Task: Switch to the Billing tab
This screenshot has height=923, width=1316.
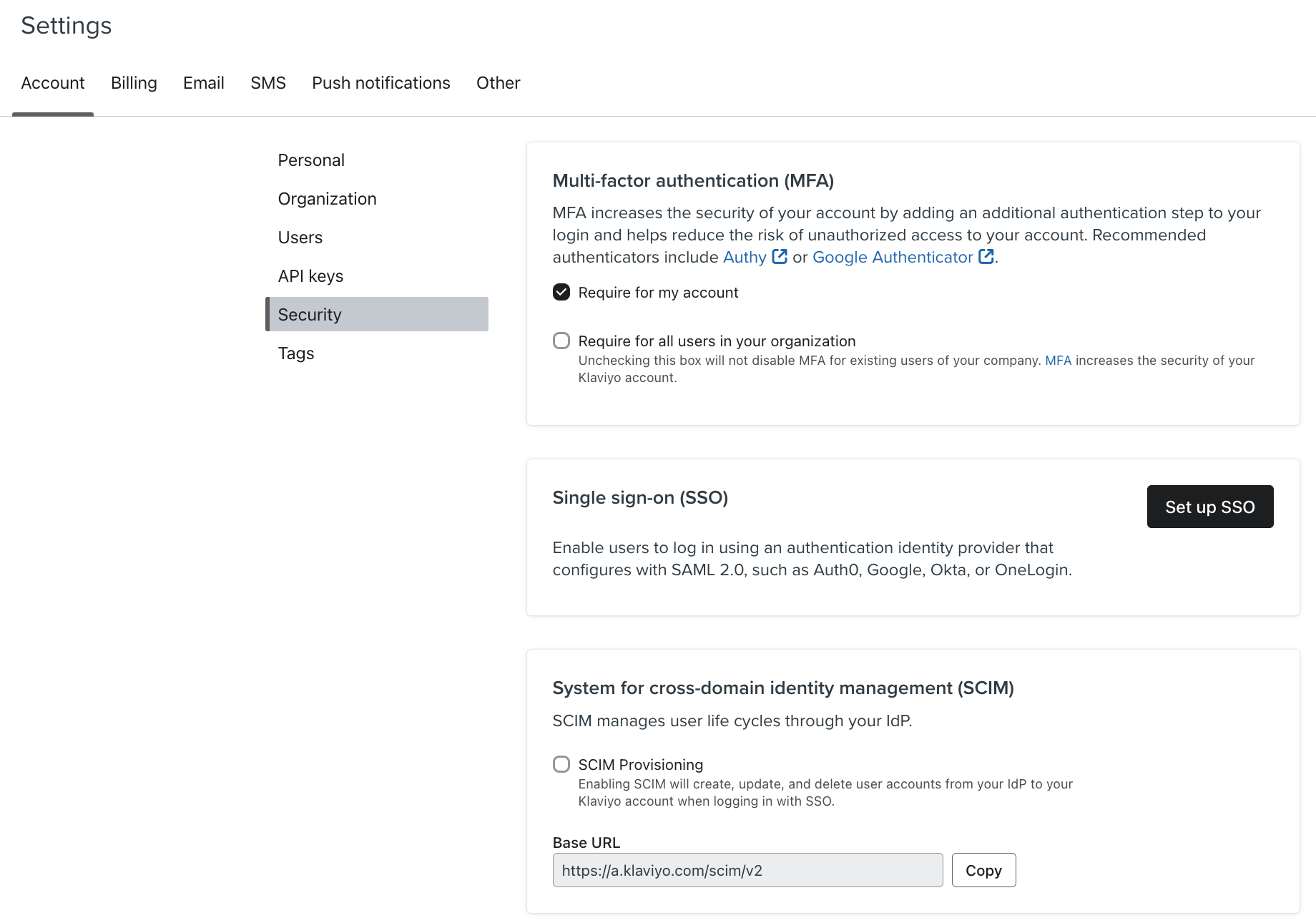Action: click(134, 83)
